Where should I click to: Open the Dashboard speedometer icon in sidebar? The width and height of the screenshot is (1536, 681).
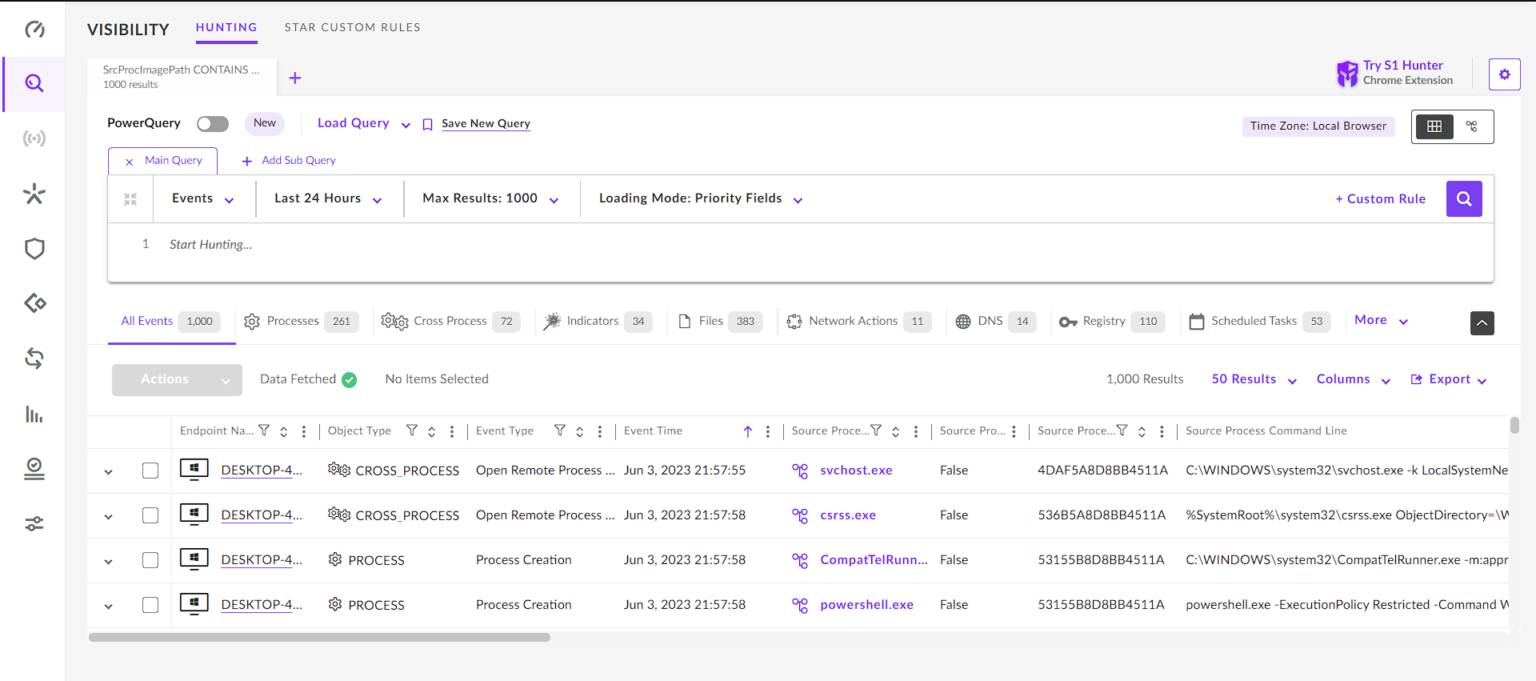(x=34, y=30)
